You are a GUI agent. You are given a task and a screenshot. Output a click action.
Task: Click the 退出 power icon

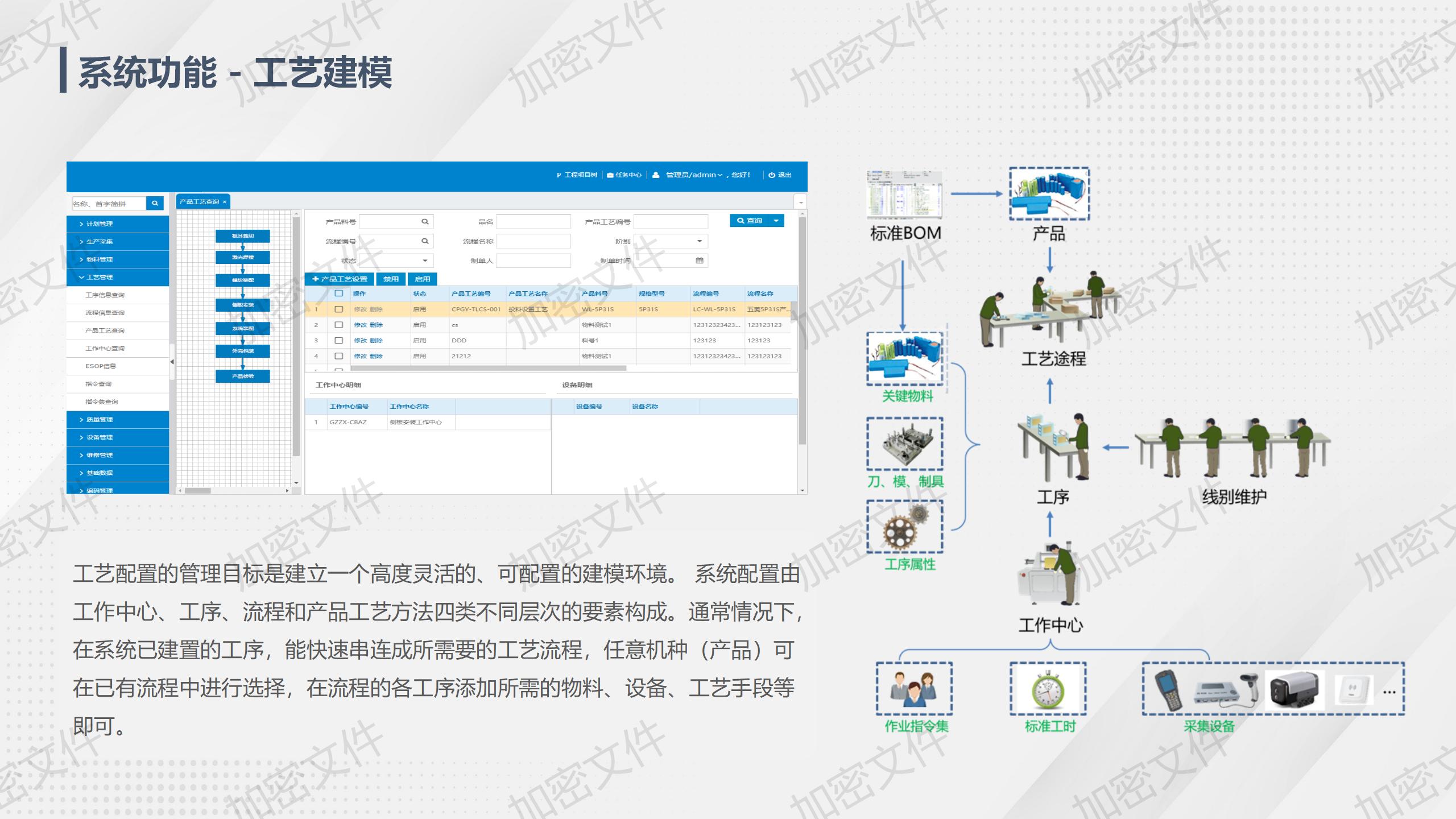coord(772,175)
